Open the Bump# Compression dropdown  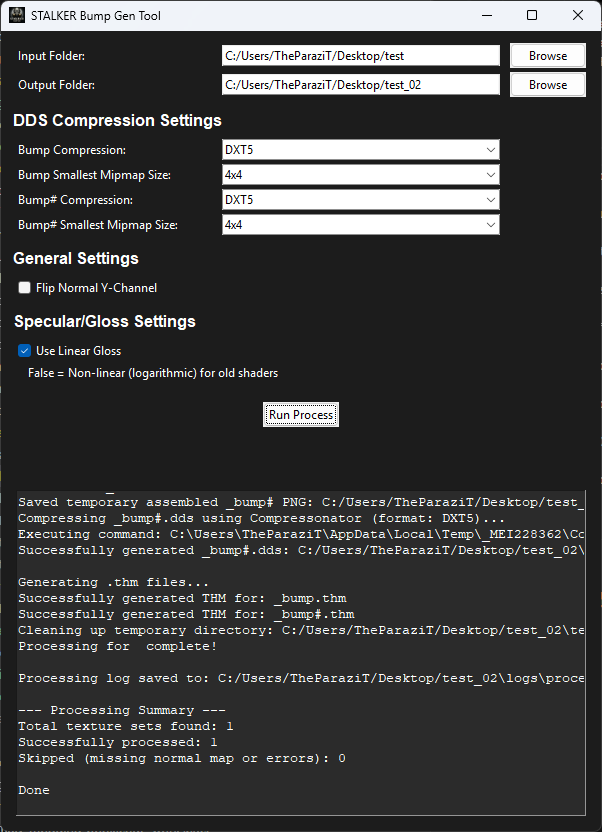[360, 200]
